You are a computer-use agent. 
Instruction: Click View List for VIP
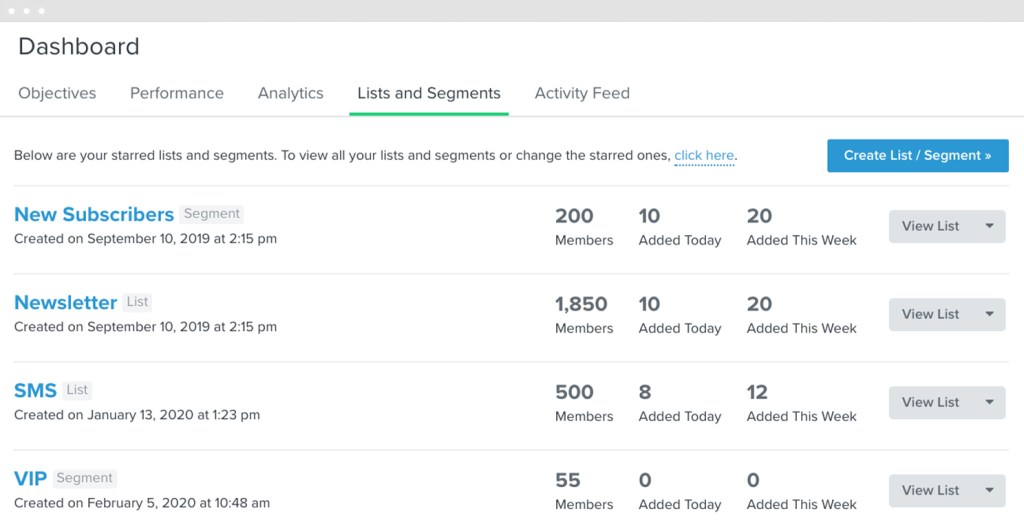[930, 490]
